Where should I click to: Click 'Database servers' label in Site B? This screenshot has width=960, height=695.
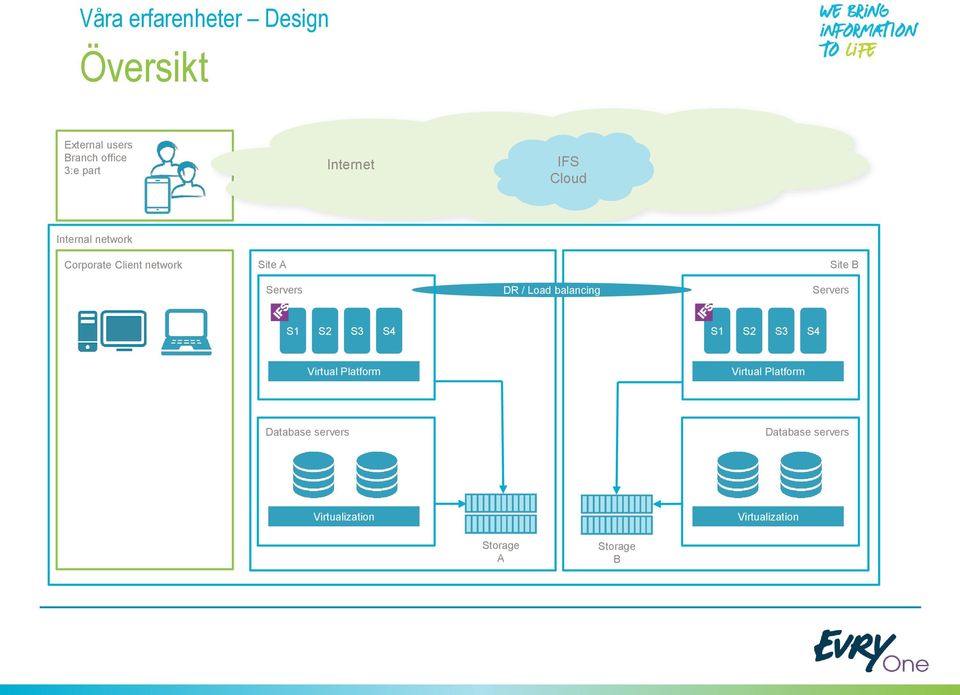pos(807,432)
